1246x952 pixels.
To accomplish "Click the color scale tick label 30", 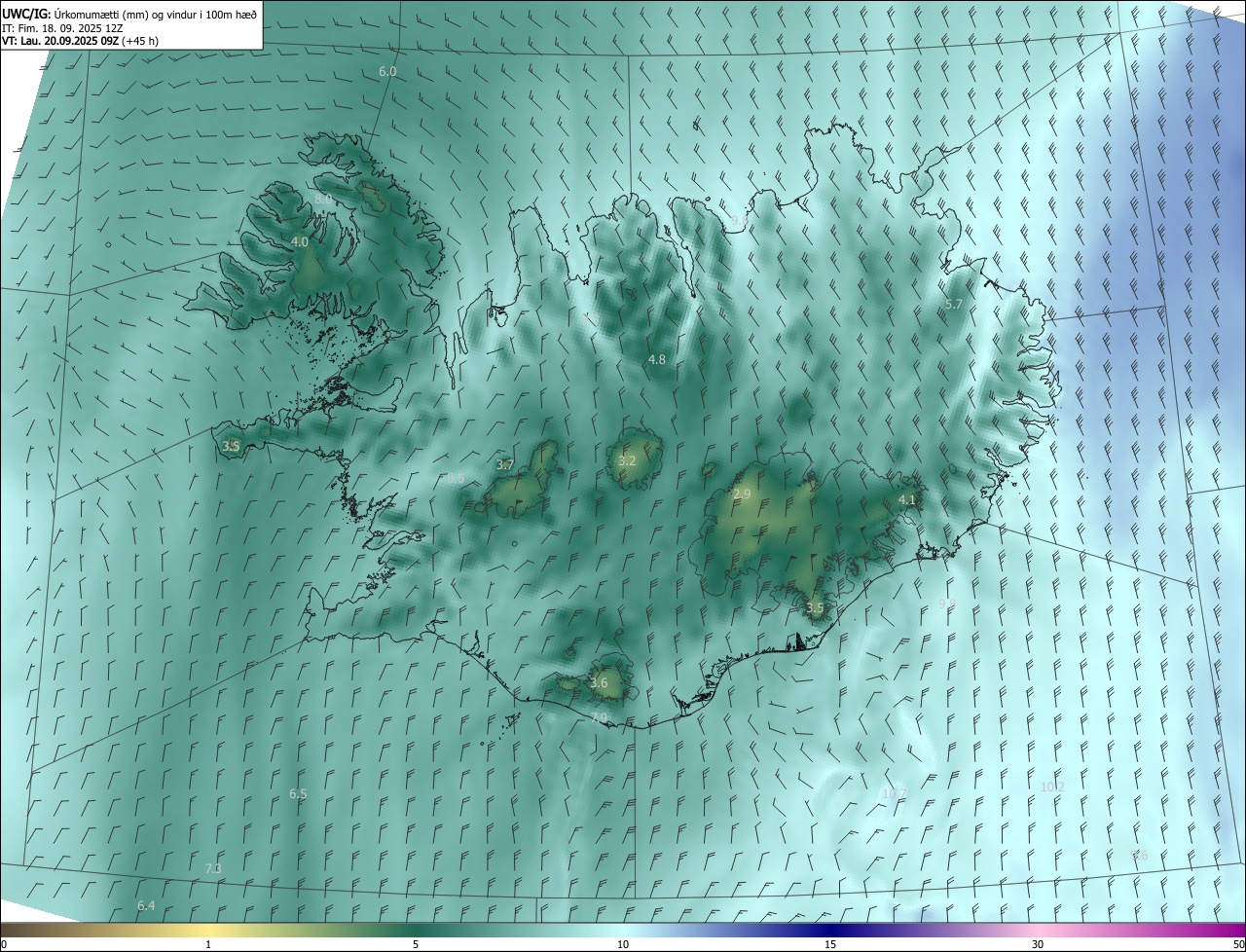I will (x=1038, y=944).
